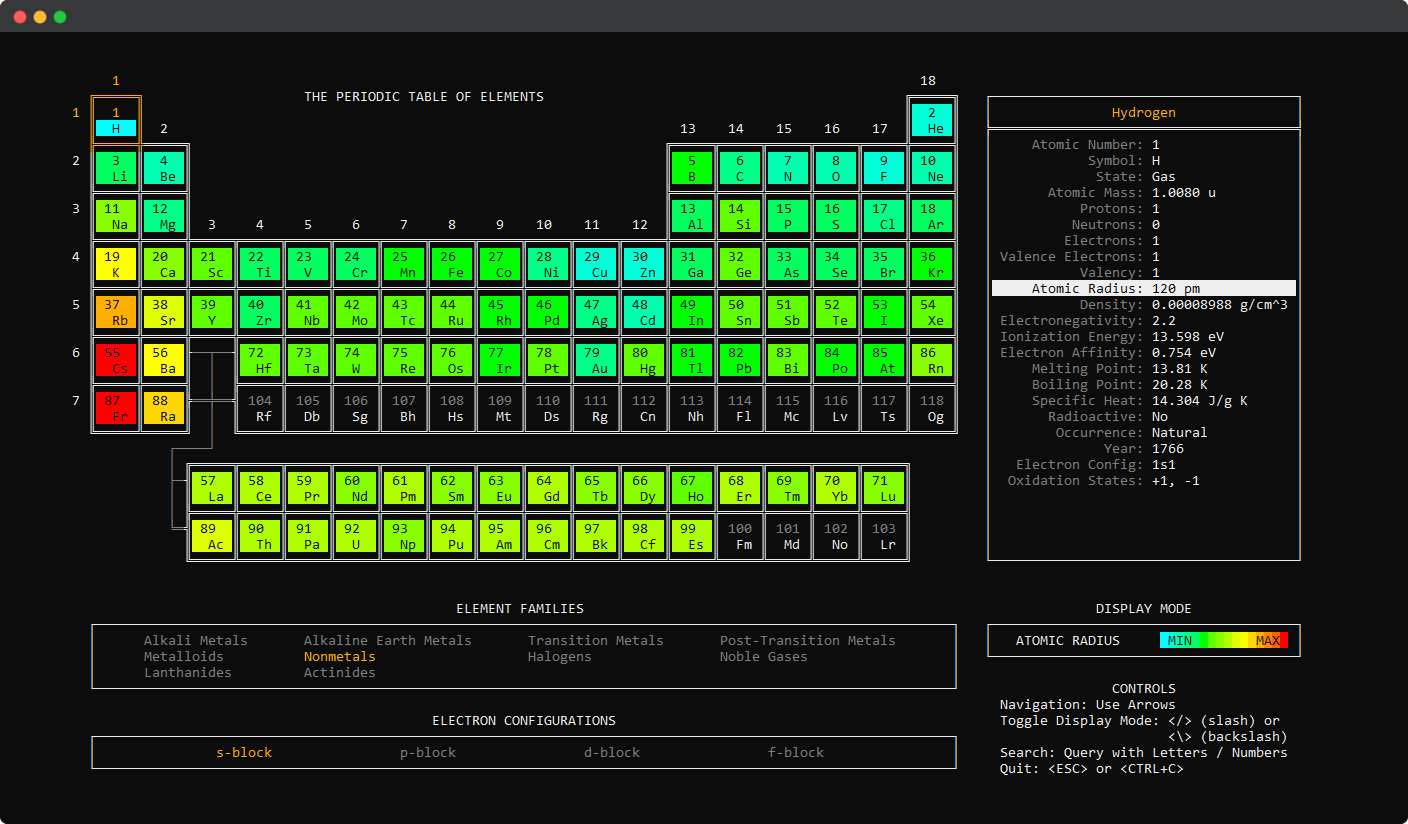This screenshot has height=824, width=1408.
Task: Select the Silver (Ag) element cell
Action: click(596, 312)
